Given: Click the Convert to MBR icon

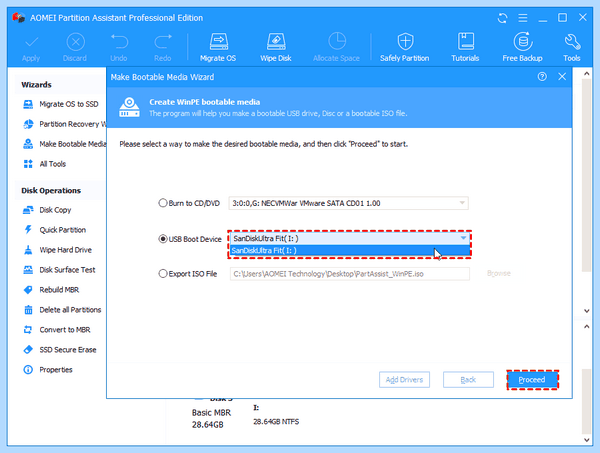Looking at the screenshot, I should (28, 329).
